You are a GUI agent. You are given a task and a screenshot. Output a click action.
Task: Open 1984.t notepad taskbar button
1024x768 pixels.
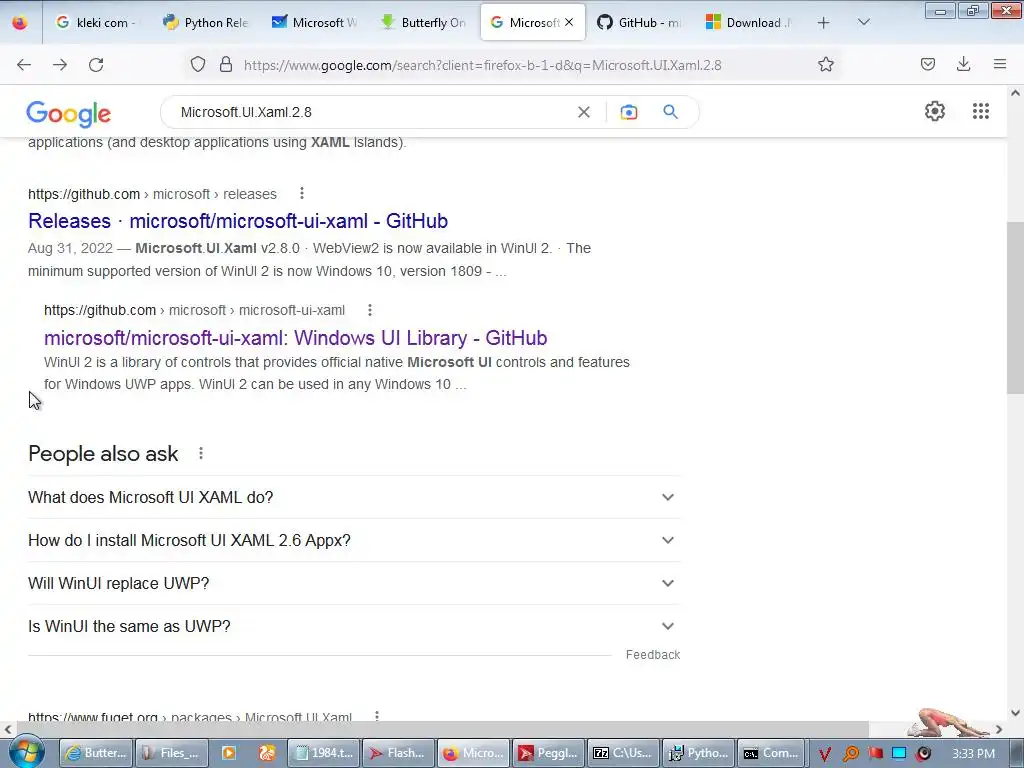[x=323, y=753]
